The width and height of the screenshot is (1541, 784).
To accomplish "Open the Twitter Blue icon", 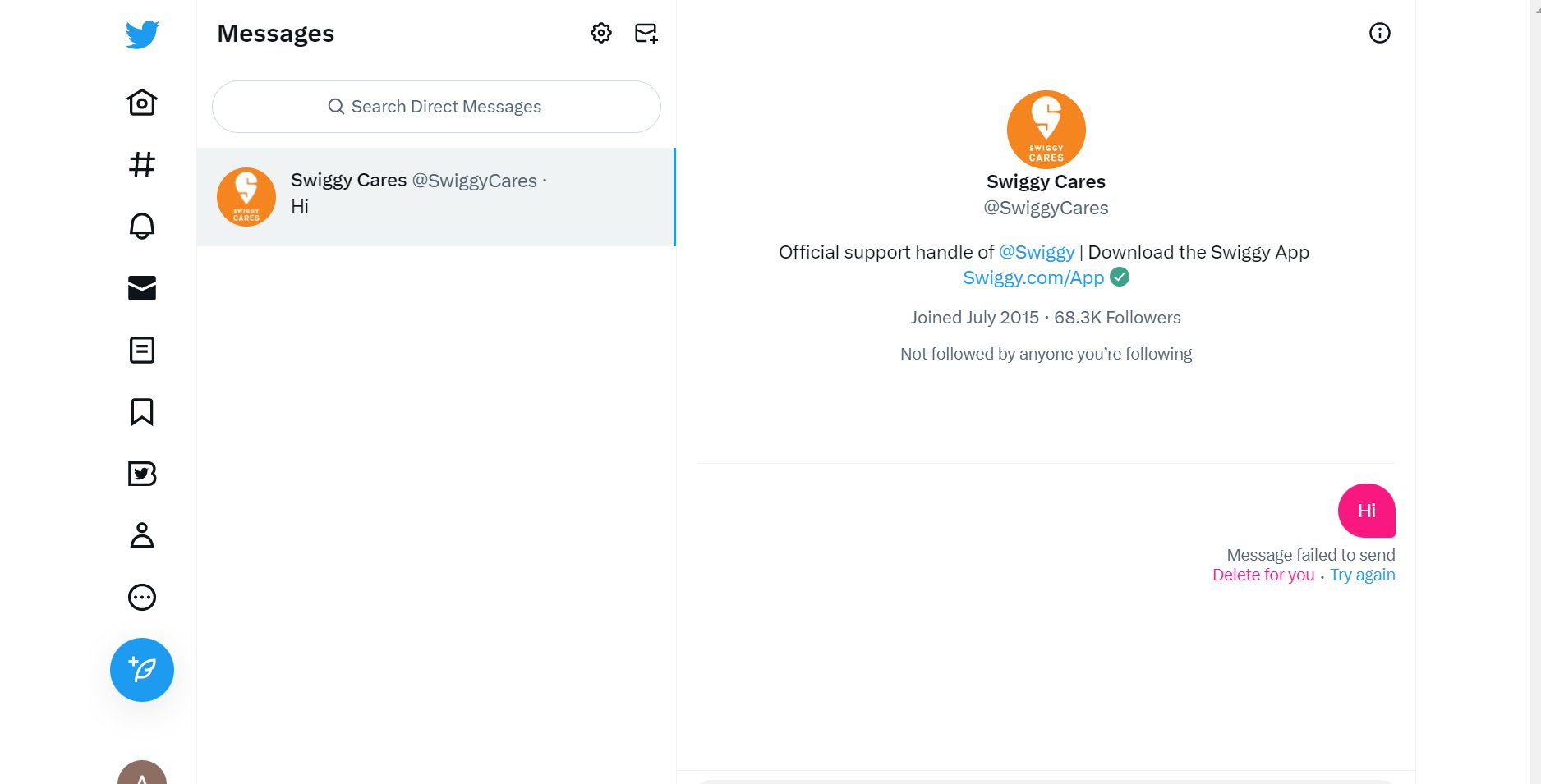I will pyautogui.click(x=141, y=474).
